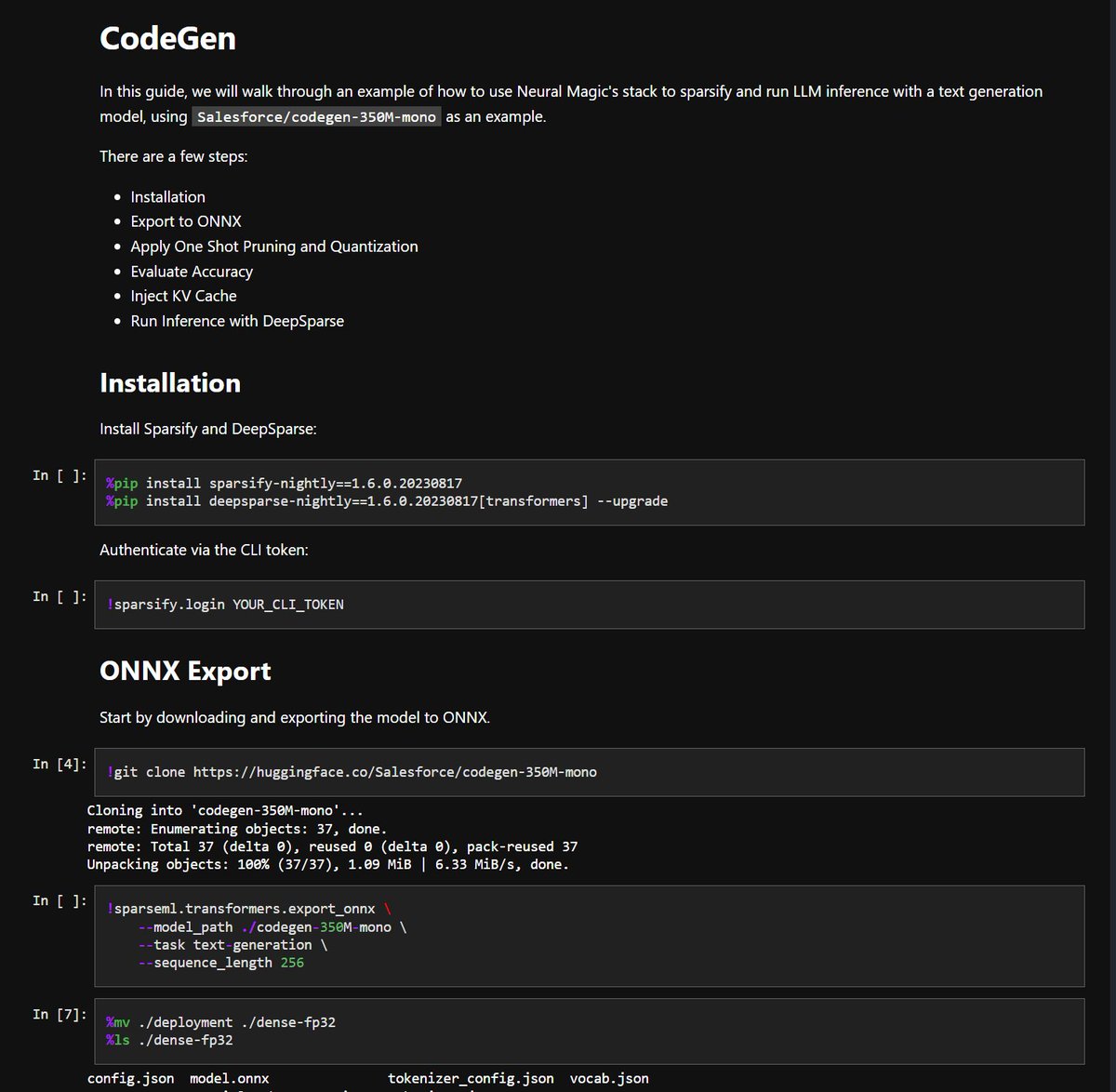Click 'Start by downloading and exporting' paragraph

tap(295, 717)
